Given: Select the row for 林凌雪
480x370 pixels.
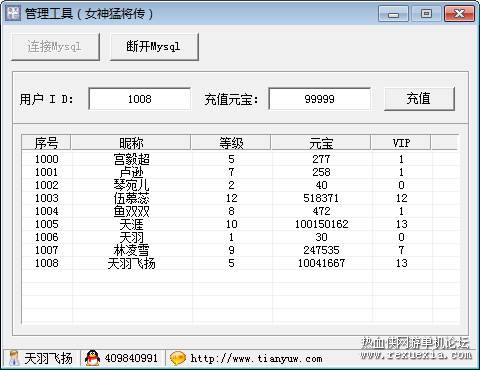Looking at the screenshot, I should (240, 250).
